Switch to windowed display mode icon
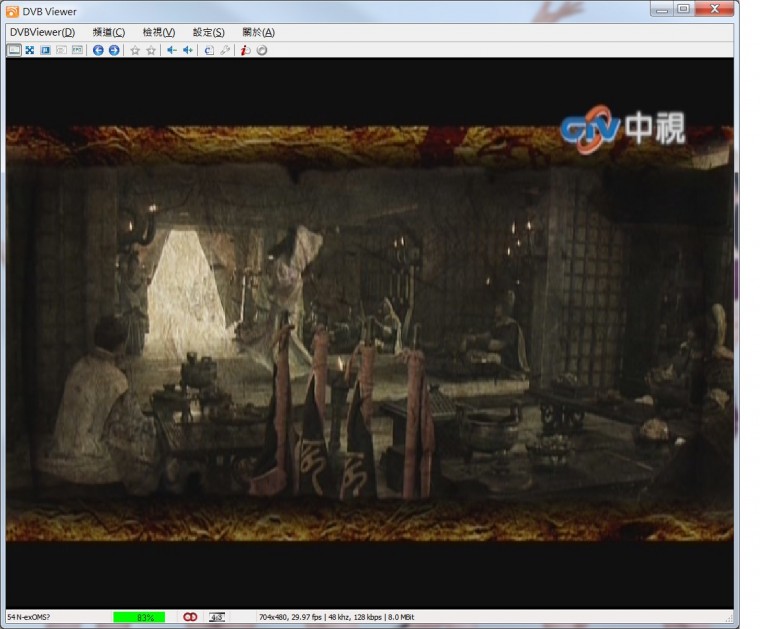This screenshot has height=629, width=760. [14, 50]
